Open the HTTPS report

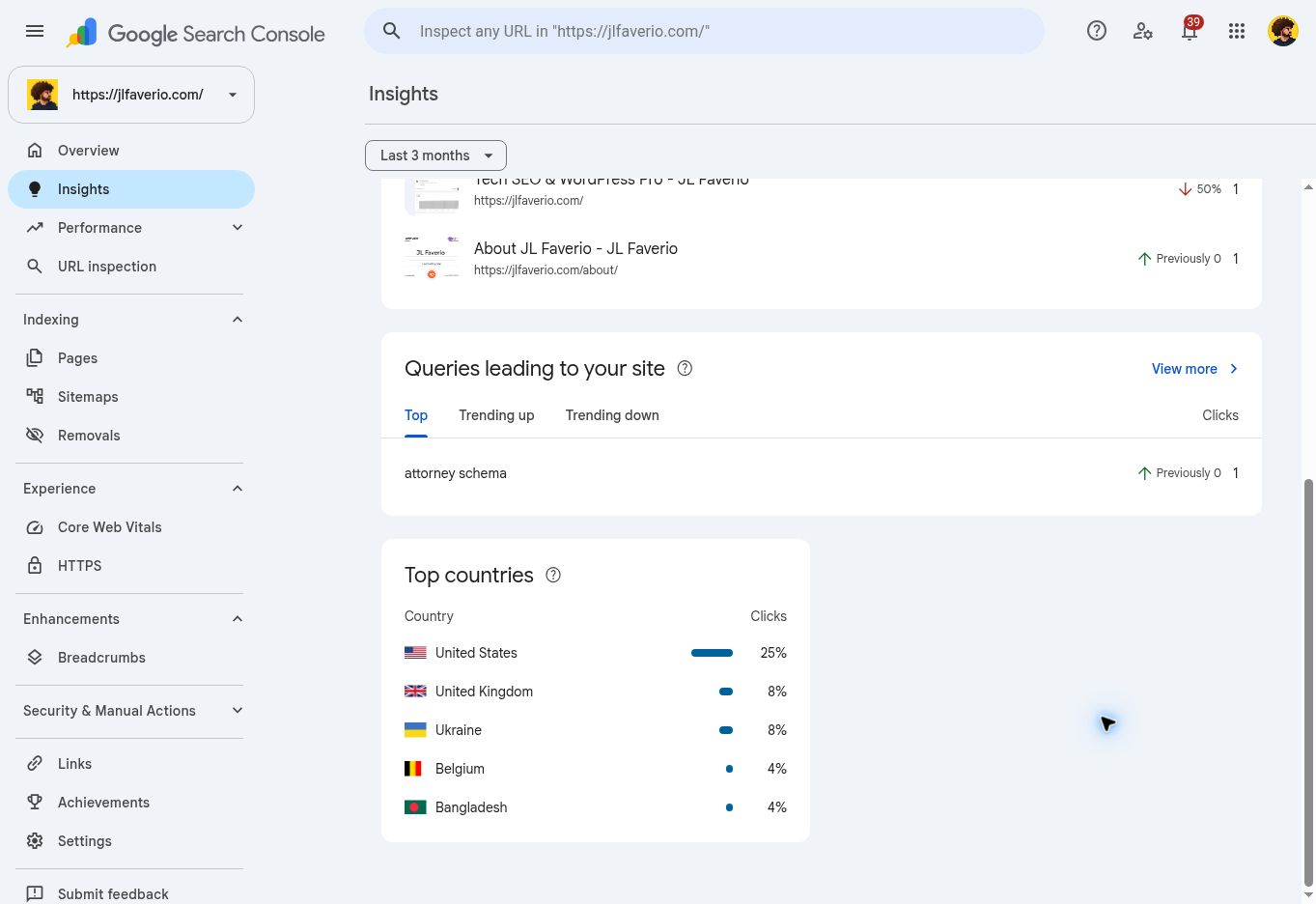coord(131,566)
